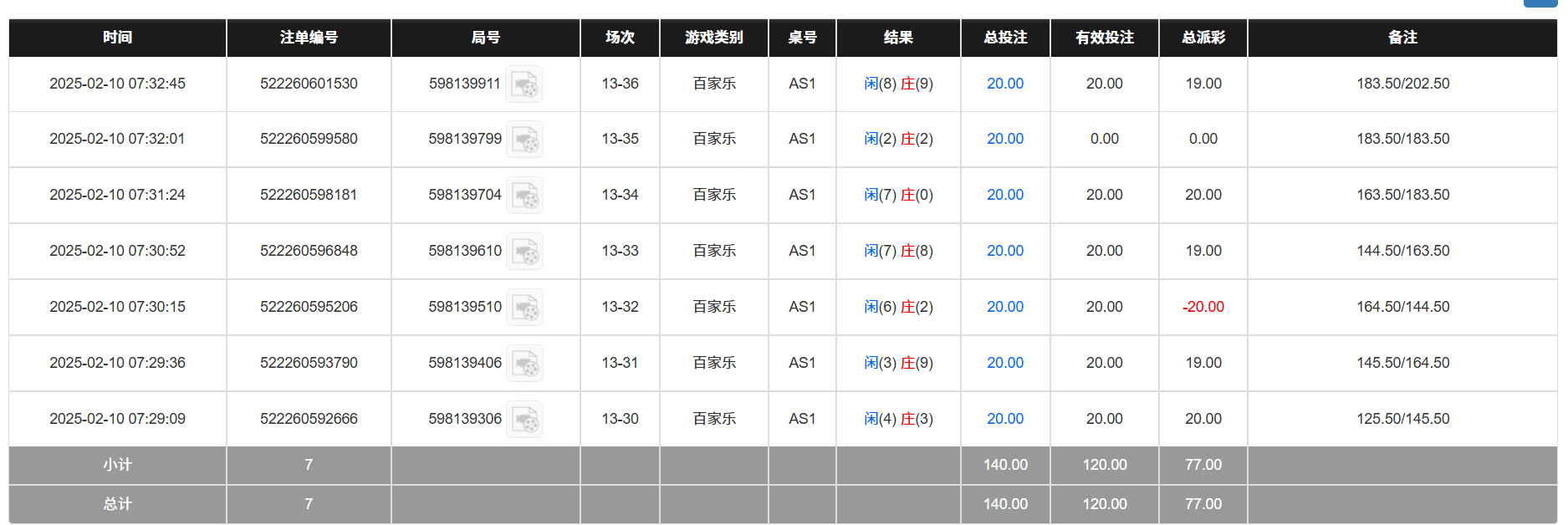The image size is (1568, 525).
Task: Play the video for round 598139799
Action: pos(524,140)
